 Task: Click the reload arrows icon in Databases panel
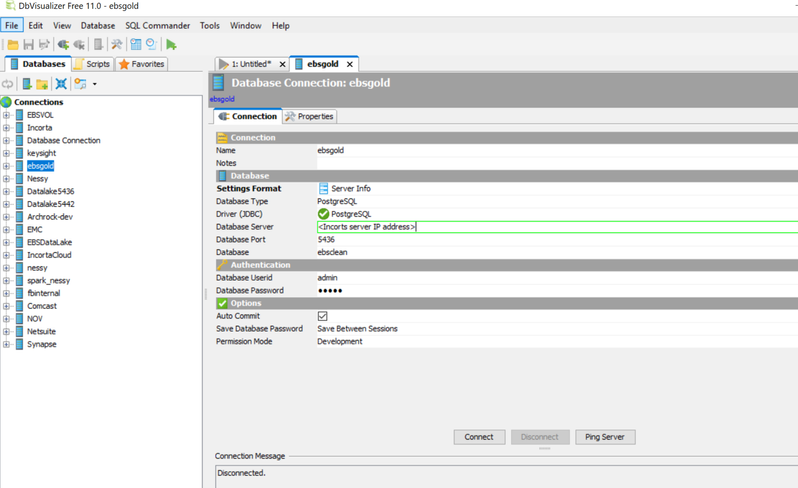[8, 84]
